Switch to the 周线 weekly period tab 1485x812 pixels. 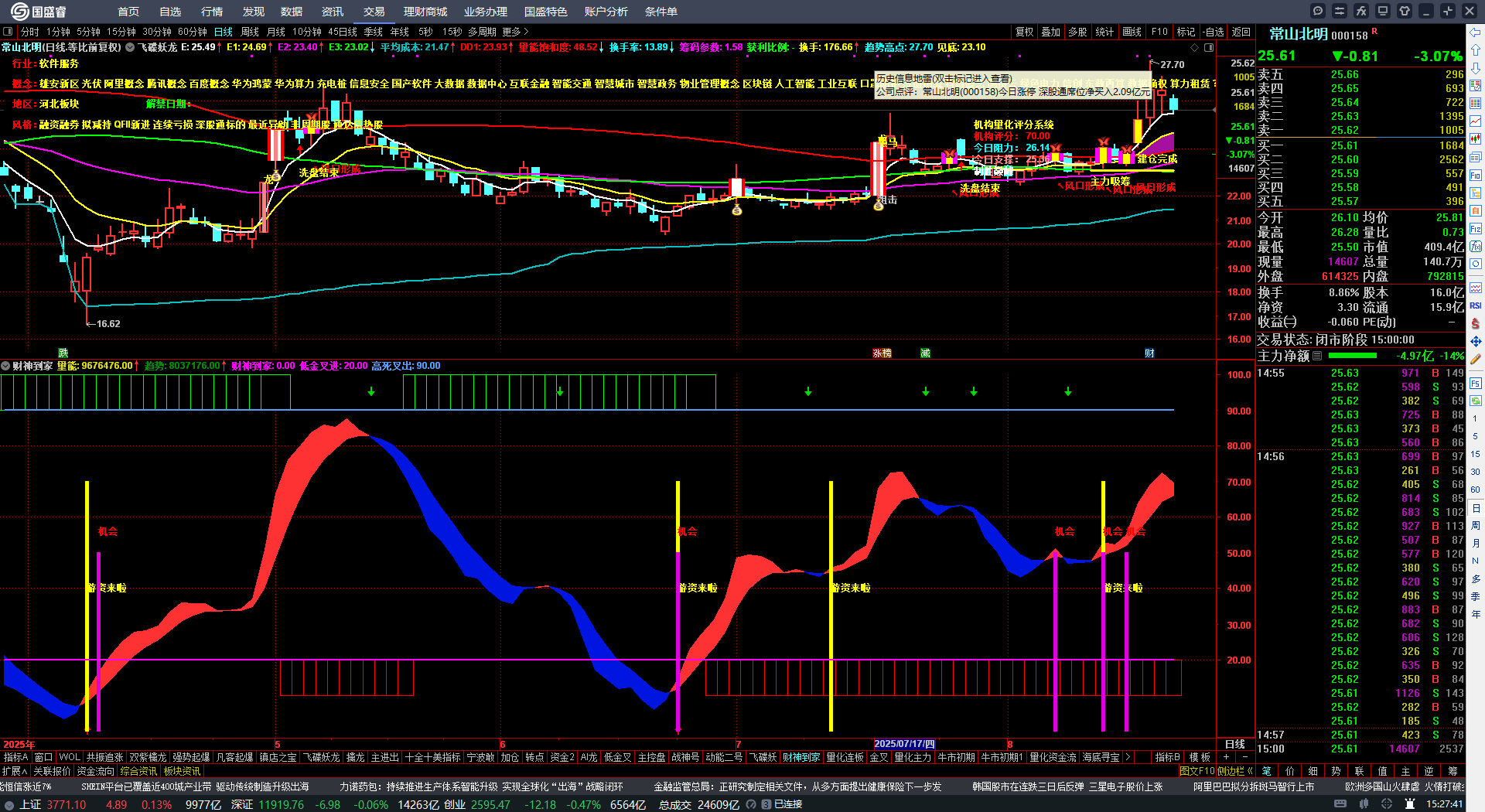pyautogui.click(x=250, y=32)
